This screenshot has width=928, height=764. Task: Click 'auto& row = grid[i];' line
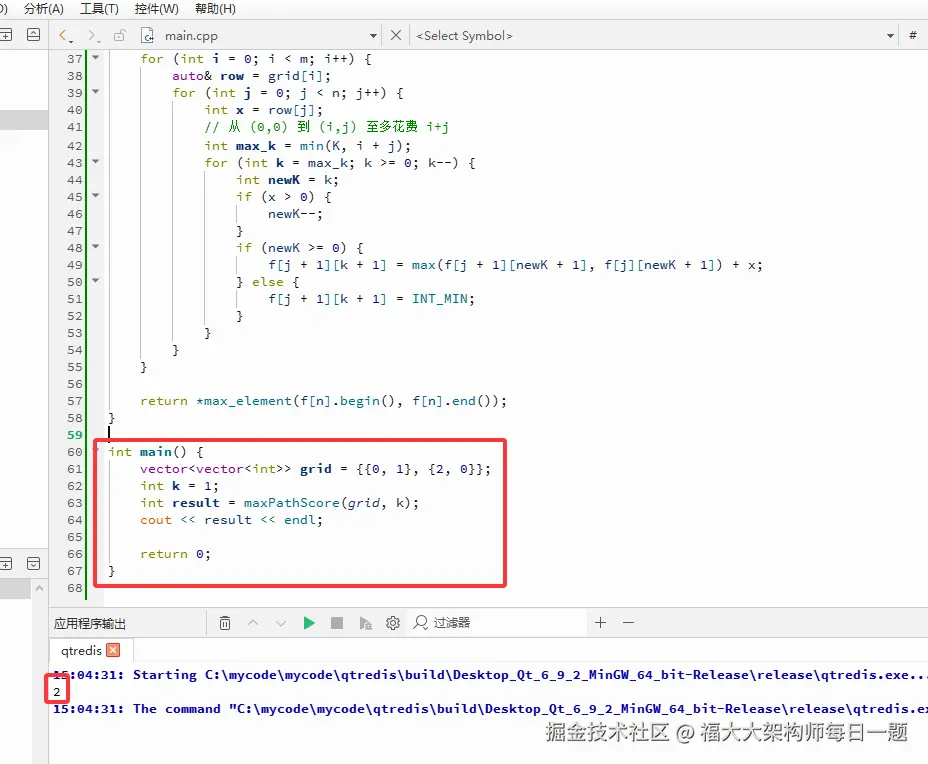click(x=252, y=76)
